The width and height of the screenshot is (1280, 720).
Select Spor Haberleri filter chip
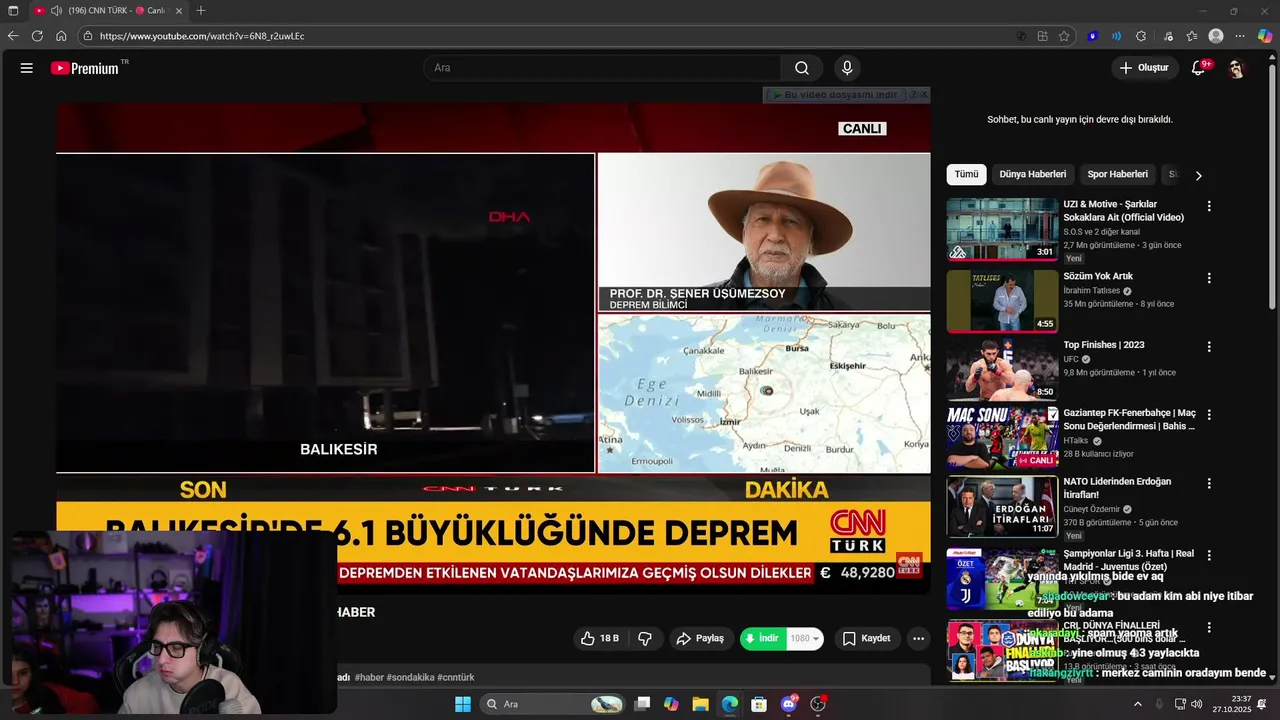click(1117, 174)
